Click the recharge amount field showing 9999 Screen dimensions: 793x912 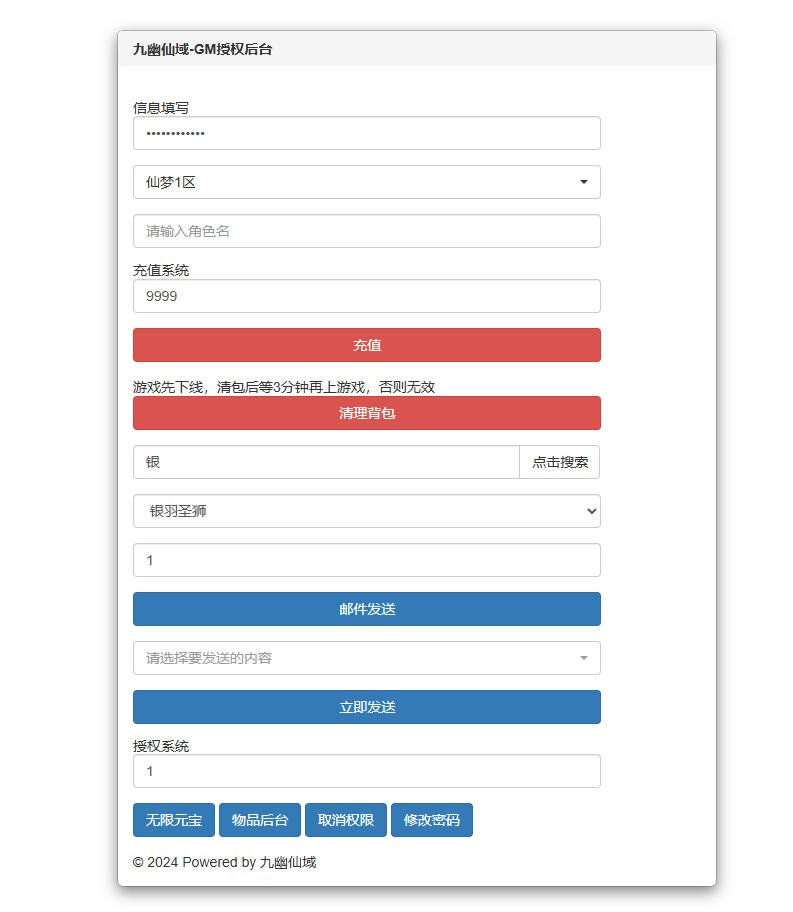[366, 296]
